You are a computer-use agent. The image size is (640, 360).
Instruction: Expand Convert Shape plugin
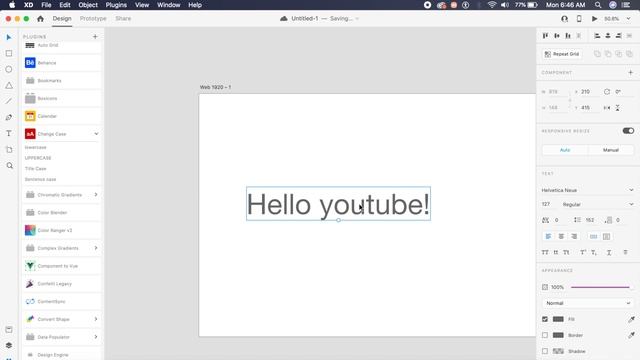coord(96,319)
